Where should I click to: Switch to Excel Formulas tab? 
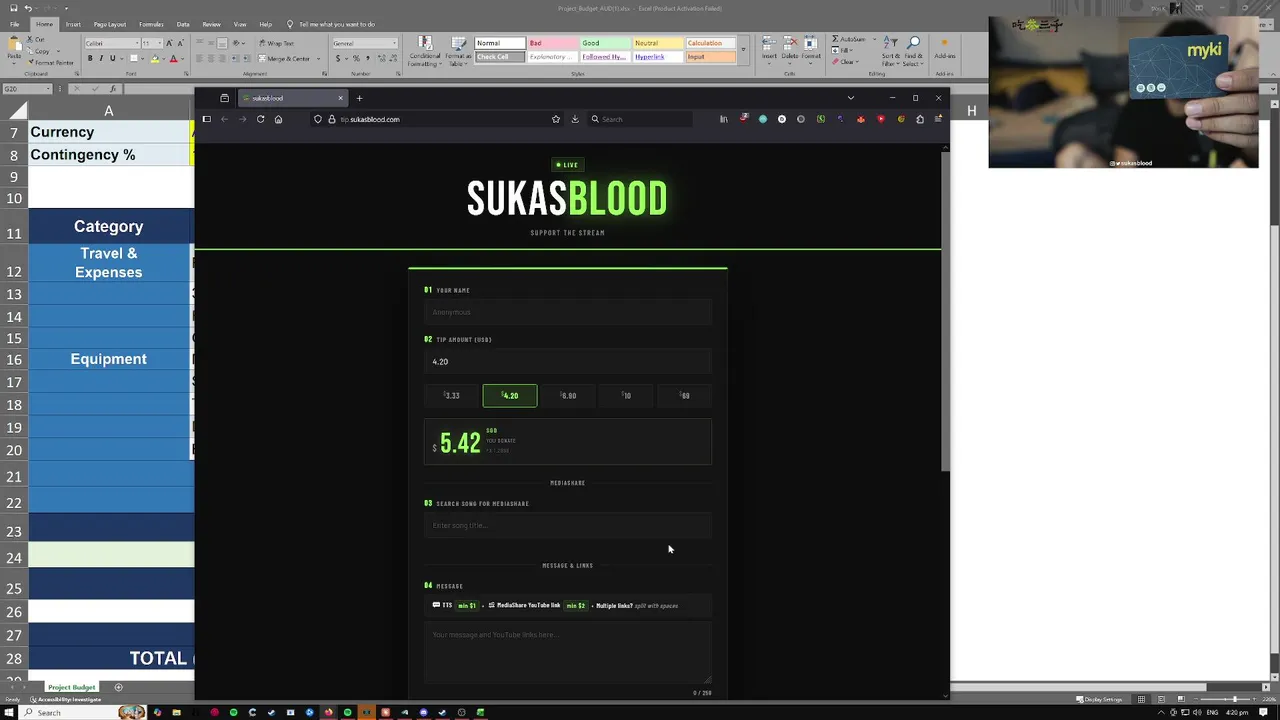(151, 24)
